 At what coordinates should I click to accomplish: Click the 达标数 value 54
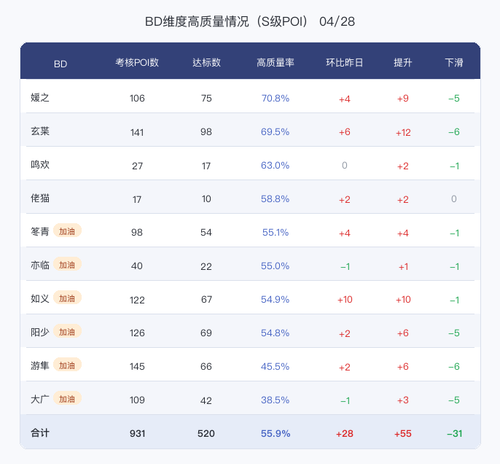pos(206,232)
